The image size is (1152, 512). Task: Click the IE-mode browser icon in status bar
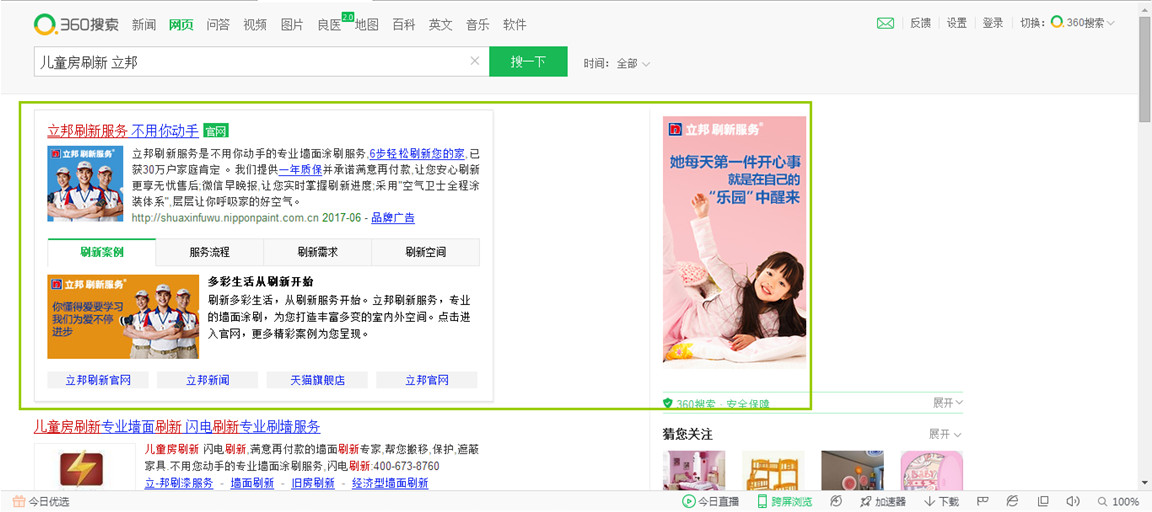(1012, 501)
